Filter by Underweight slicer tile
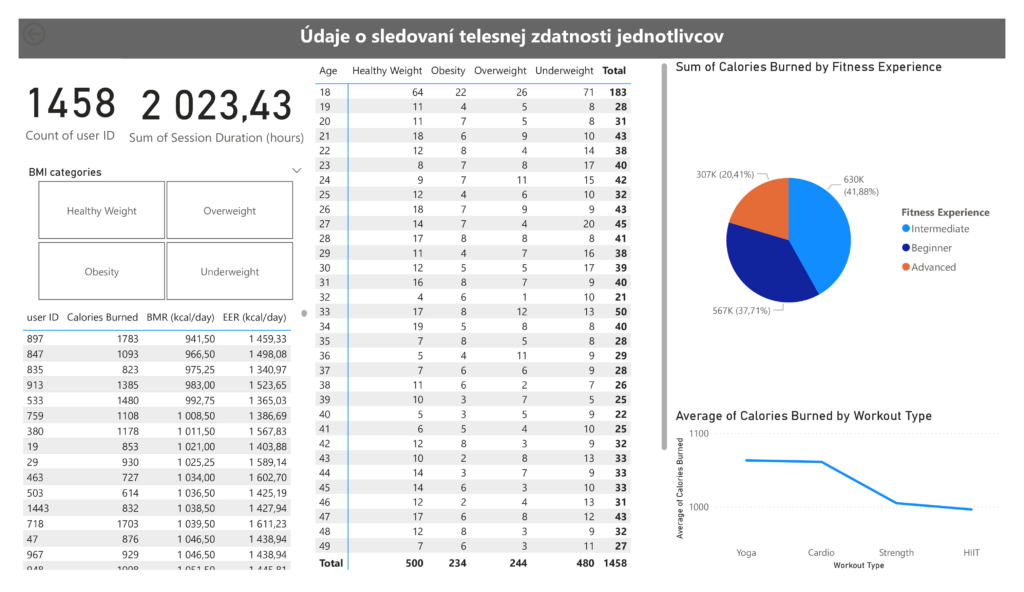This screenshot has height=592, width=1024. pos(230,271)
